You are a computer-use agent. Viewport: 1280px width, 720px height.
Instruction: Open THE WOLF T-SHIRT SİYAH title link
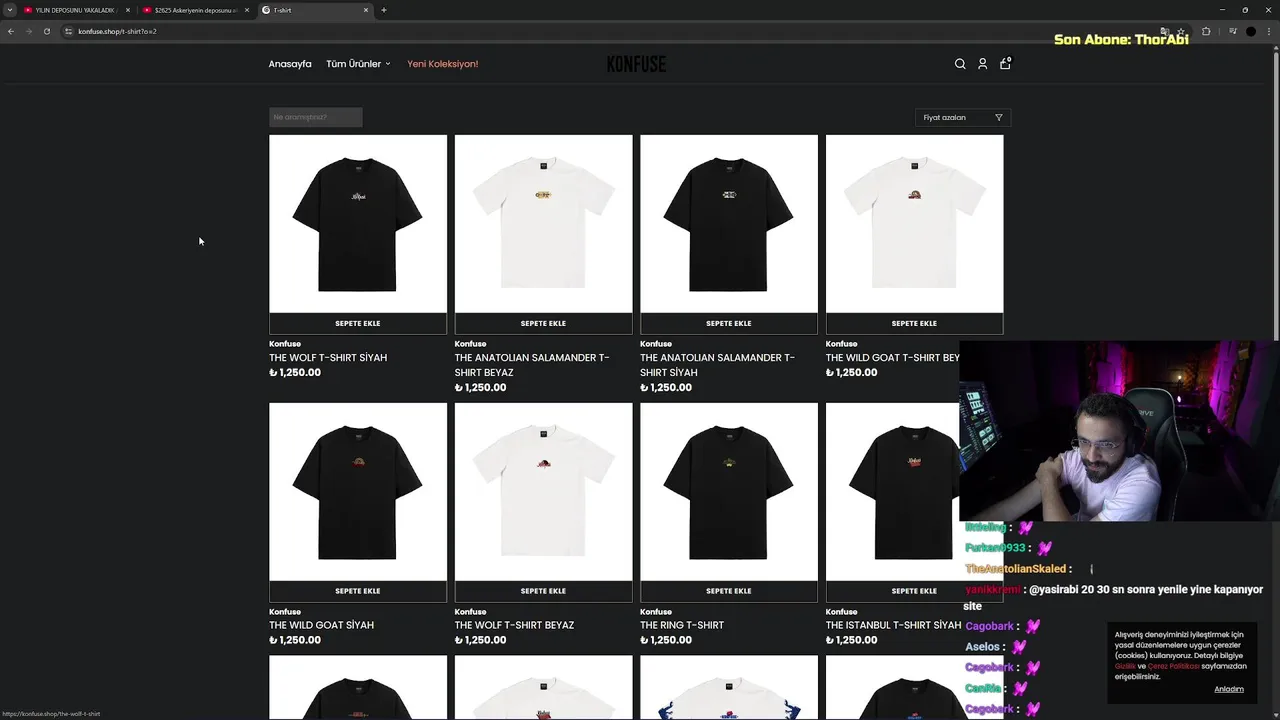coord(328,357)
